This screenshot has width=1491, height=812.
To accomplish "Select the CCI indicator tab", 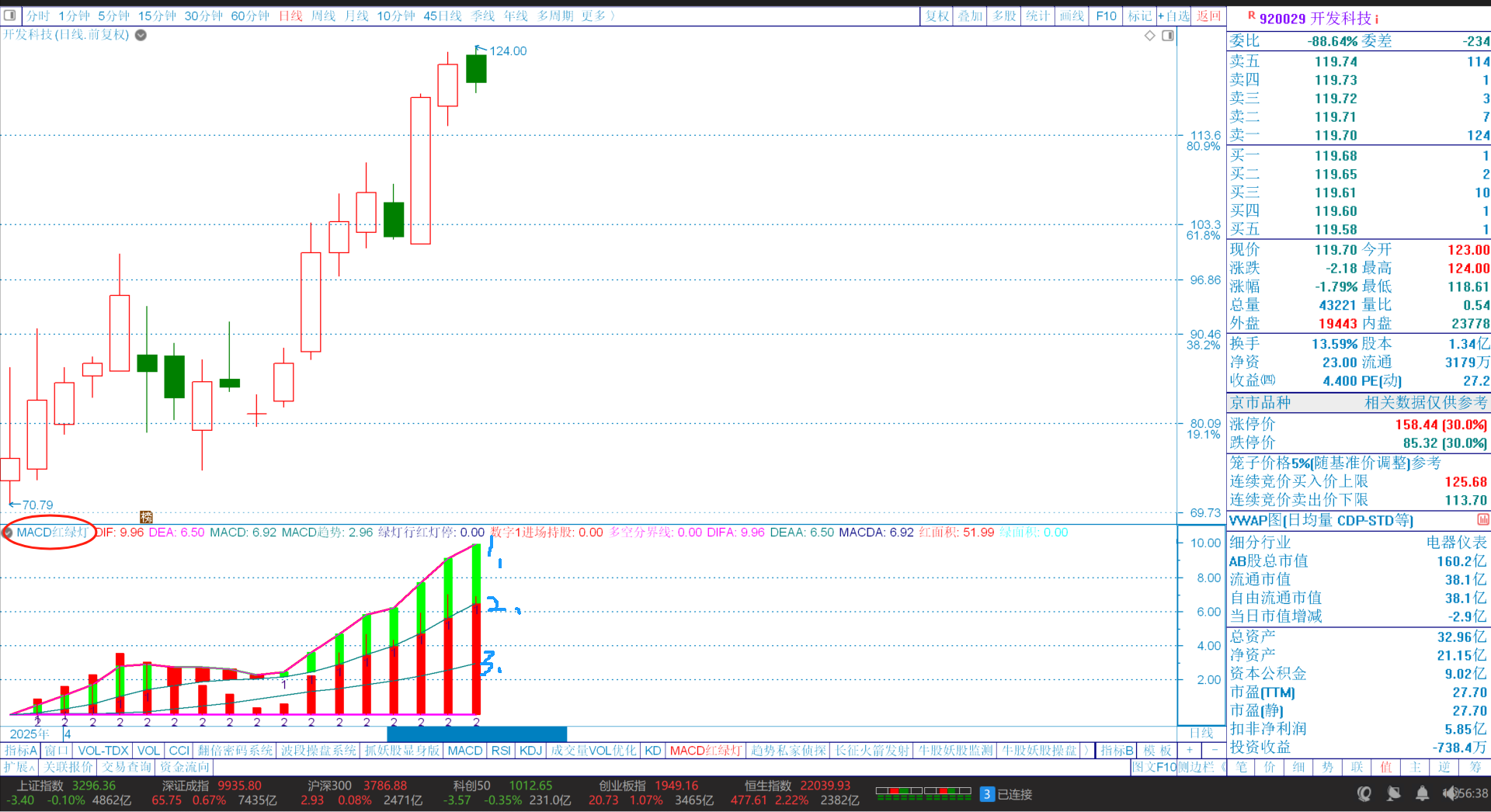I will 179,751.
